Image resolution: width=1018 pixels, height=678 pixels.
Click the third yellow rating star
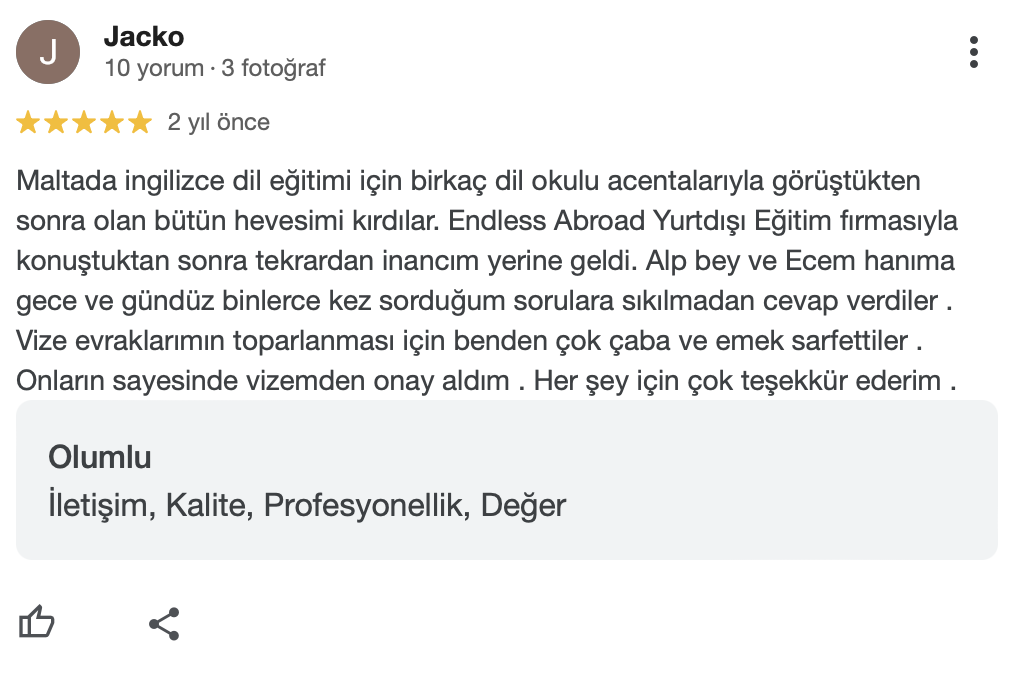click(x=84, y=123)
